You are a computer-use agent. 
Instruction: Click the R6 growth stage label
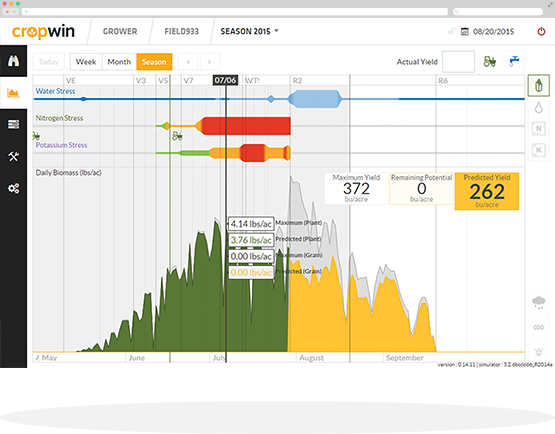(x=443, y=81)
